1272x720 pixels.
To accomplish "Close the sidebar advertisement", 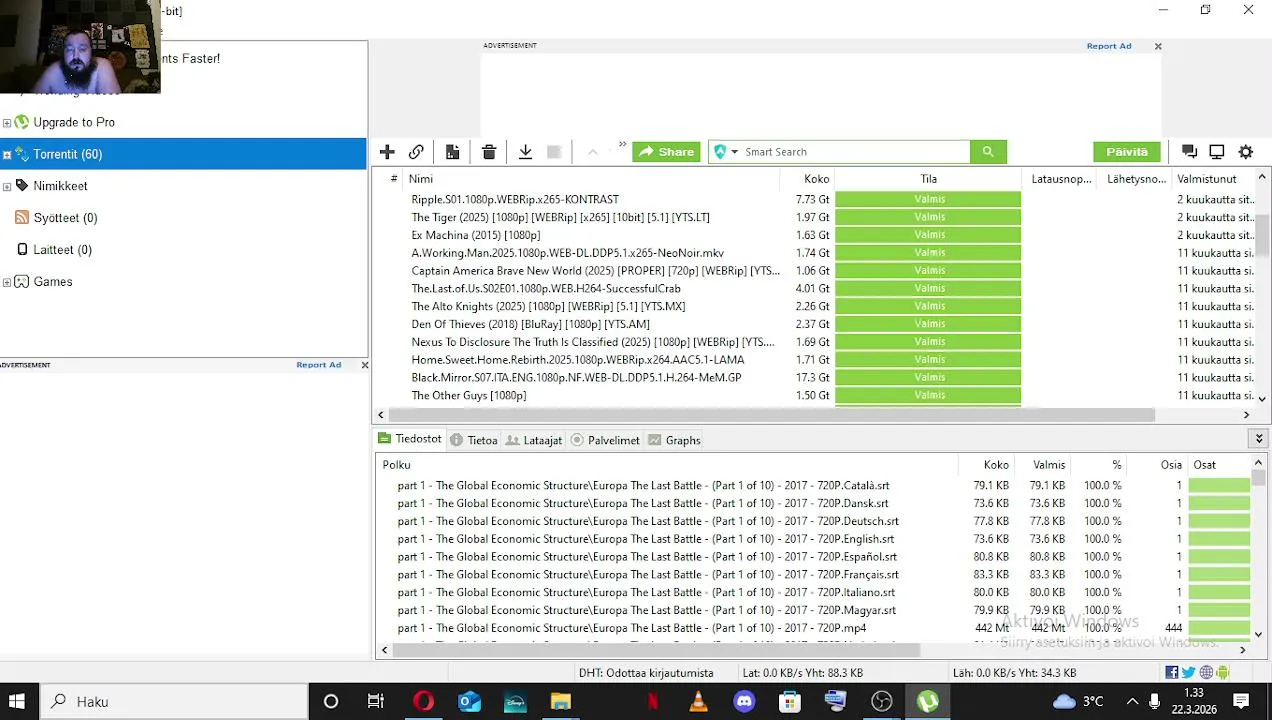I will (x=364, y=365).
